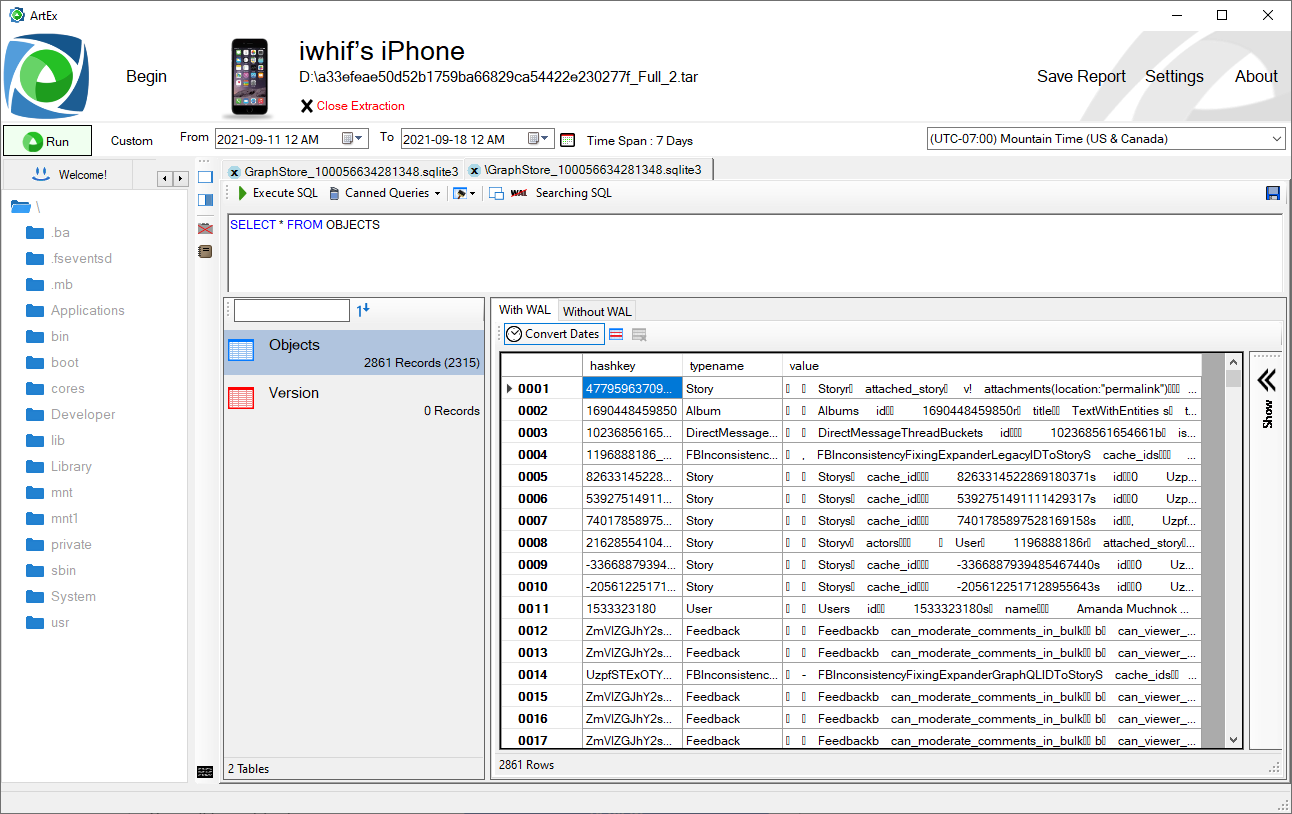Image resolution: width=1292 pixels, height=814 pixels.
Task: Click the right tab scroll arrow by Welcome
Action: coord(180,178)
